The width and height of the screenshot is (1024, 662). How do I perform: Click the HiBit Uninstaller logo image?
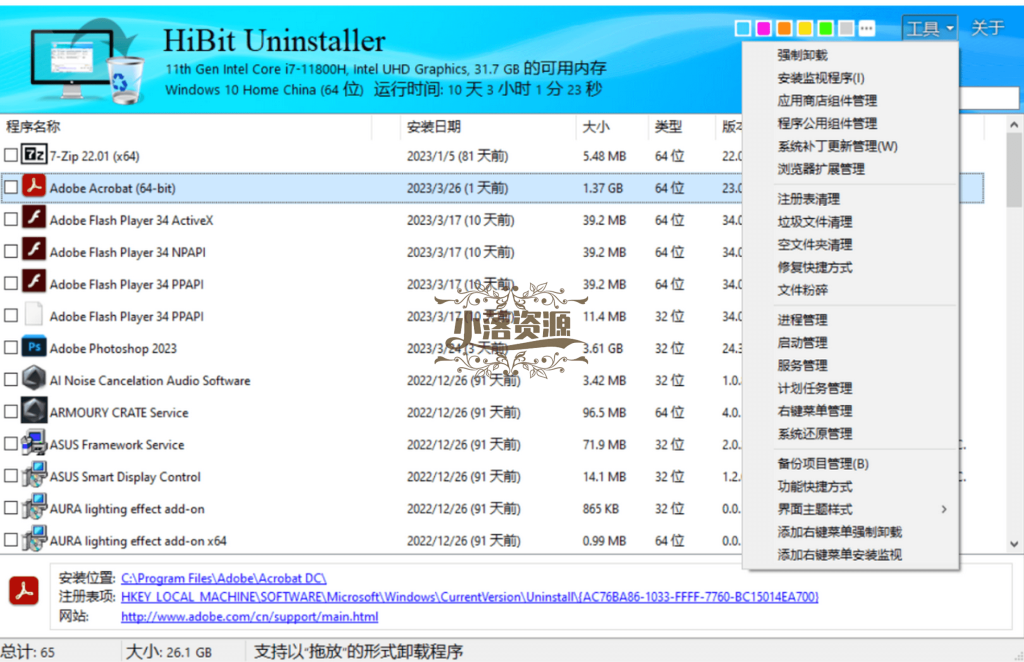pos(86,61)
